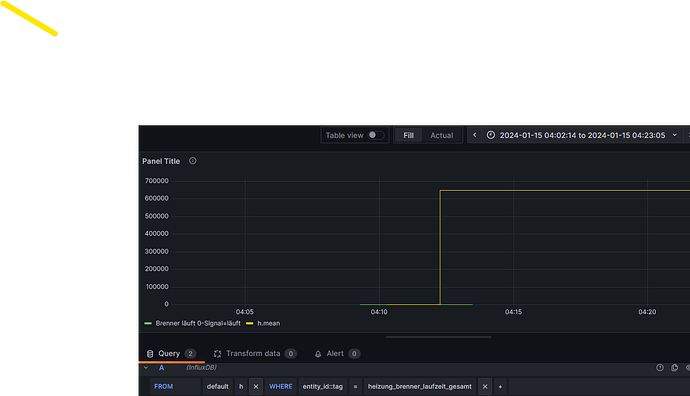Viewport: 690px width, 396px height.
Task: Open the default retention policy selector
Action: 217,386
